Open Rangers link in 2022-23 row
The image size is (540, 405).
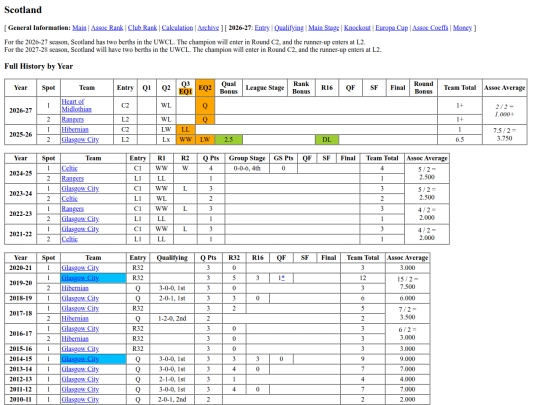point(73,209)
